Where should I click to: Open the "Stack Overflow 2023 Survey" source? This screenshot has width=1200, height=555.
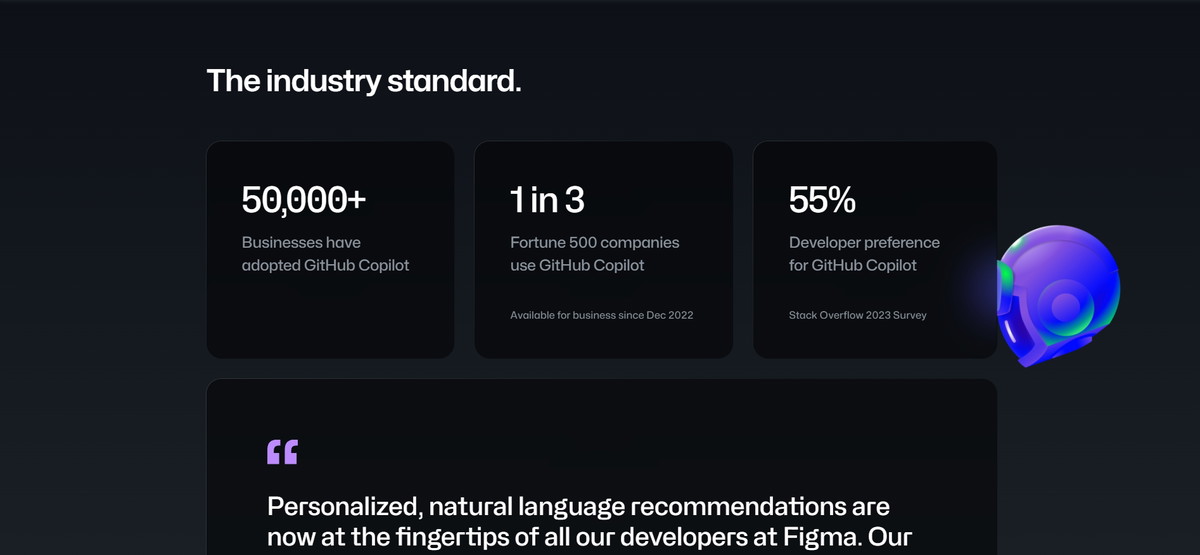pyautogui.click(x=857, y=315)
